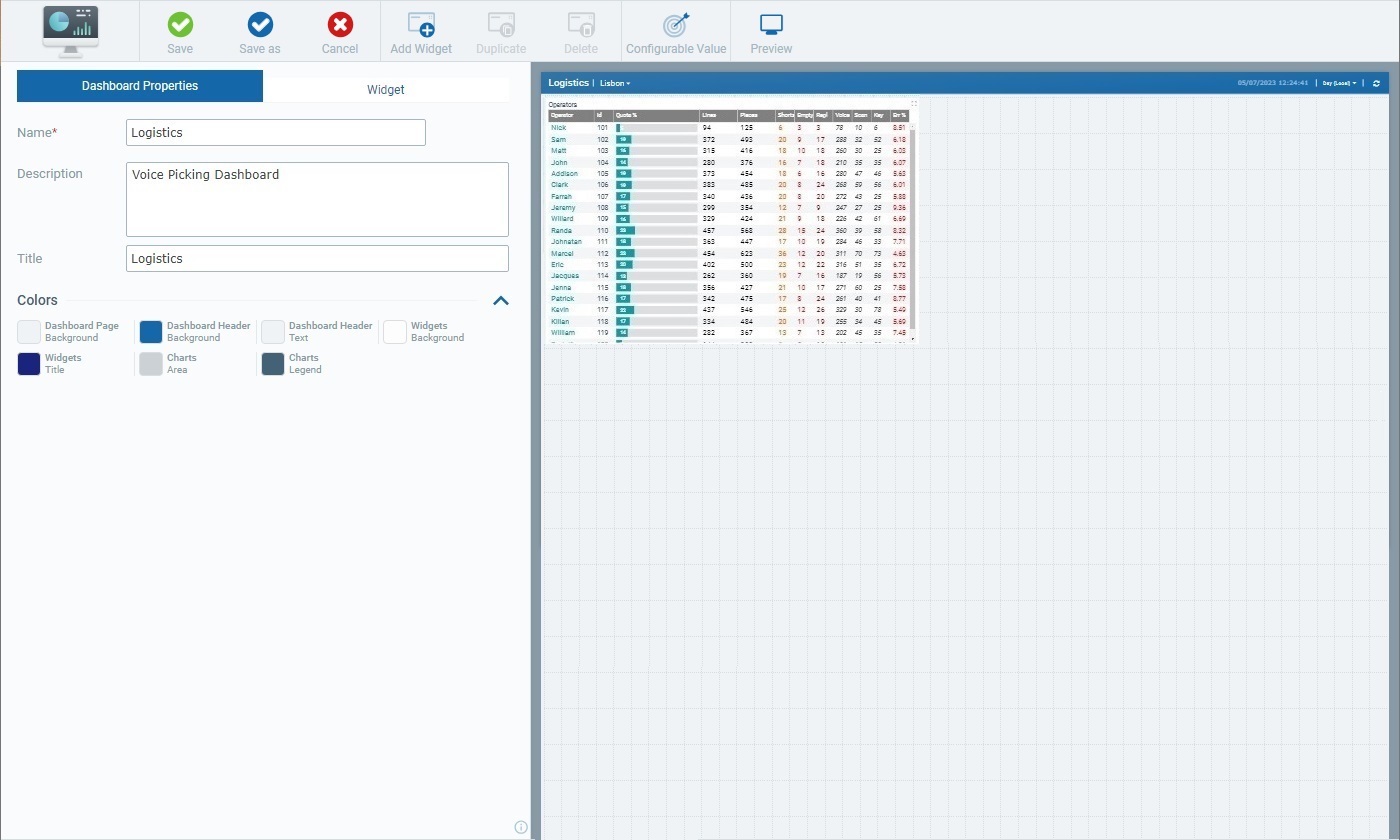Image resolution: width=1400 pixels, height=840 pixels.
Task: Select the Configurable Value icon
Action: (676, 31)
